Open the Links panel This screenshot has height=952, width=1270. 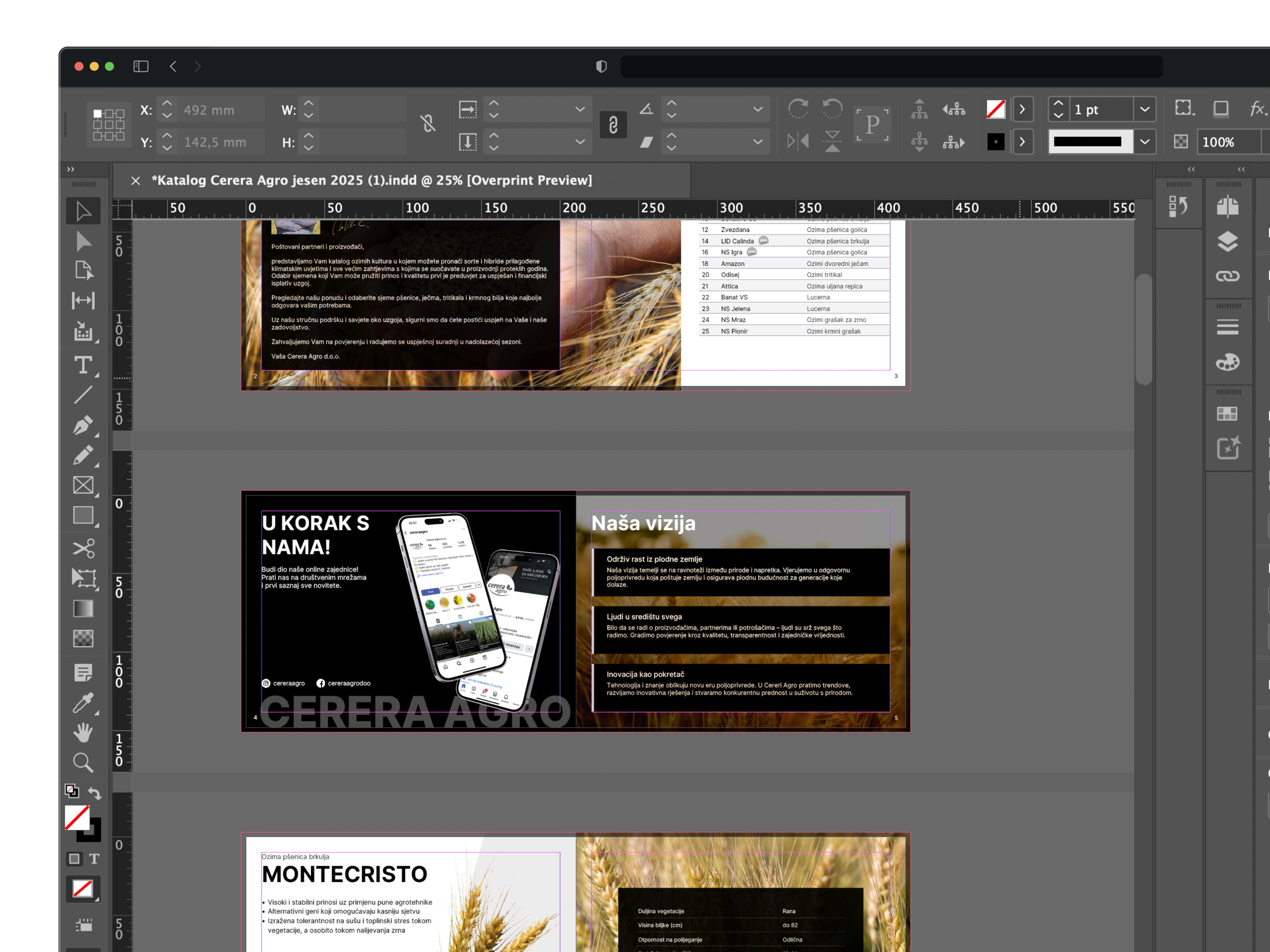(x=1227, y=276)
